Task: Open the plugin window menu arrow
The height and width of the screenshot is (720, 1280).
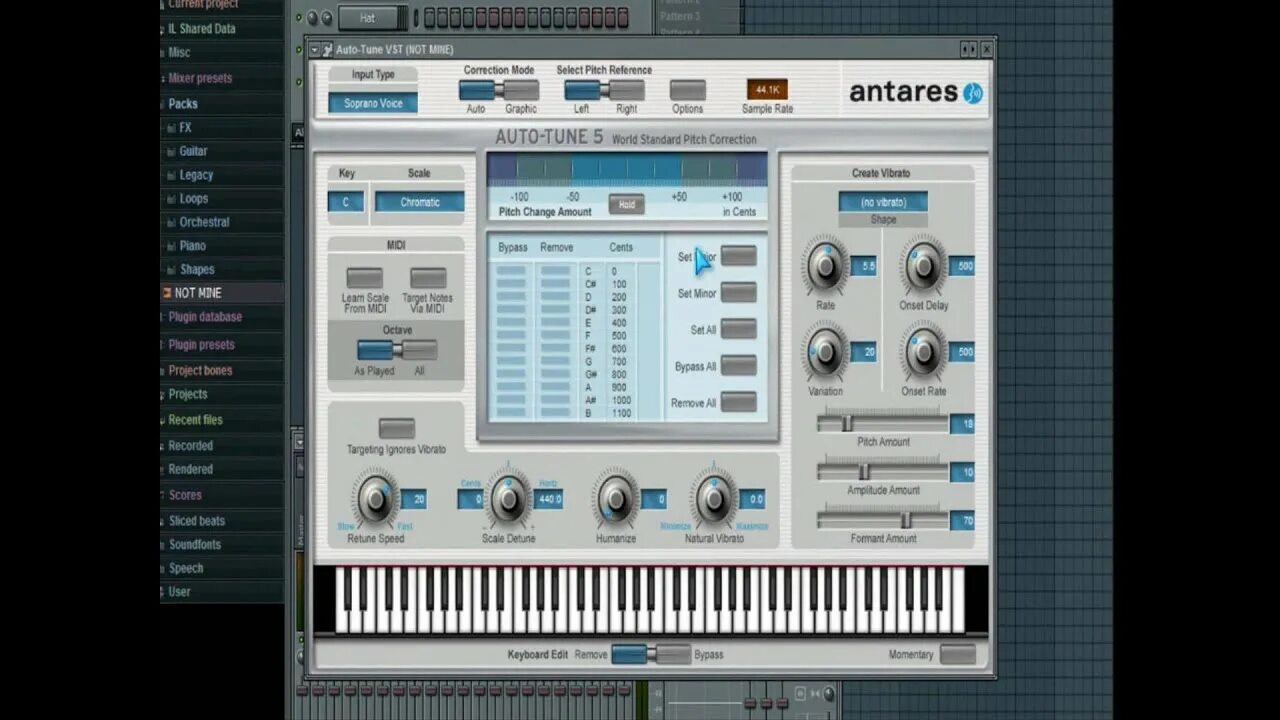Action: pyautogui.click(x=315, y=49)
